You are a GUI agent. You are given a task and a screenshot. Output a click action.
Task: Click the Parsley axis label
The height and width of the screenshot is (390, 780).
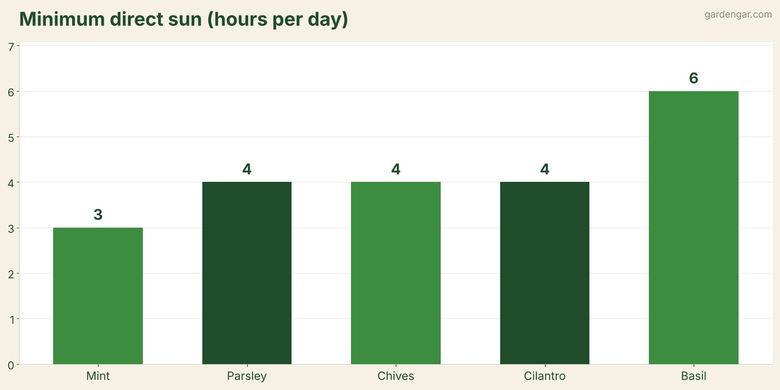click(247, 376)
